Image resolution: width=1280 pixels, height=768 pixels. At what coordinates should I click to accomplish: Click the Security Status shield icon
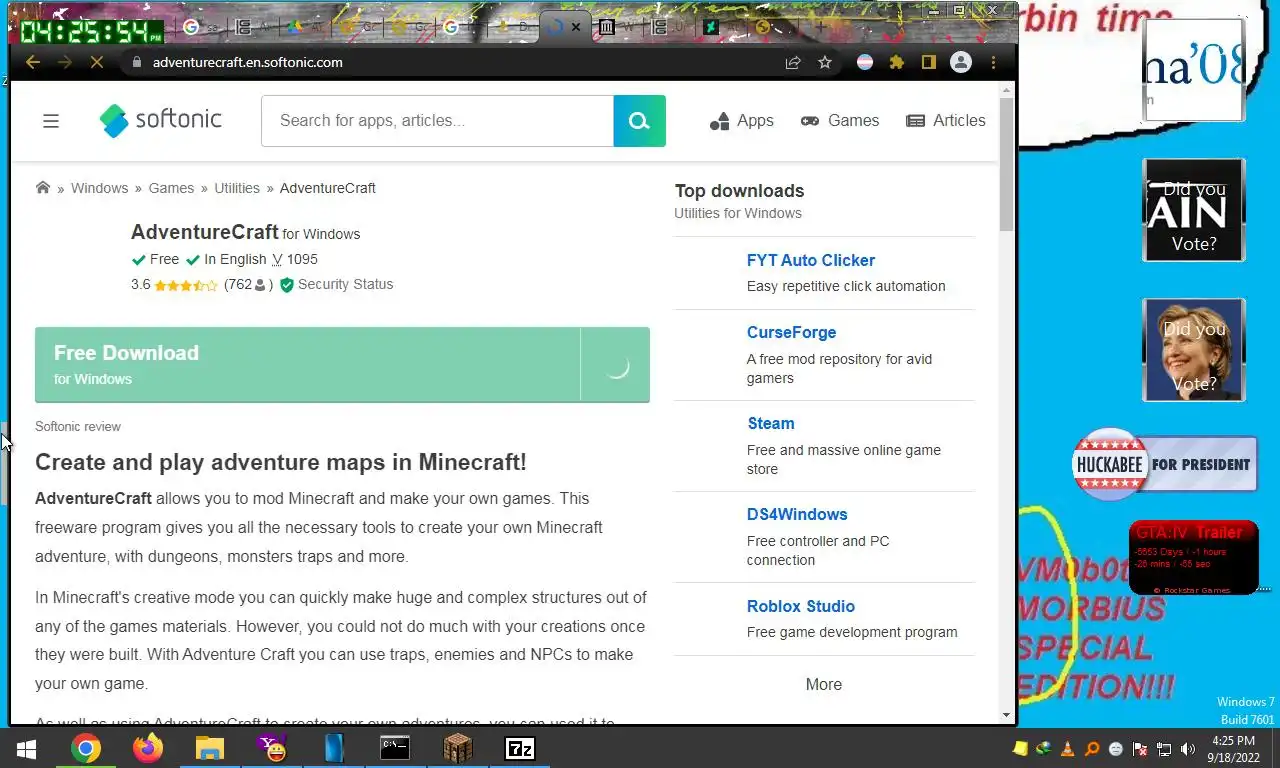click(x=287, y=285)
